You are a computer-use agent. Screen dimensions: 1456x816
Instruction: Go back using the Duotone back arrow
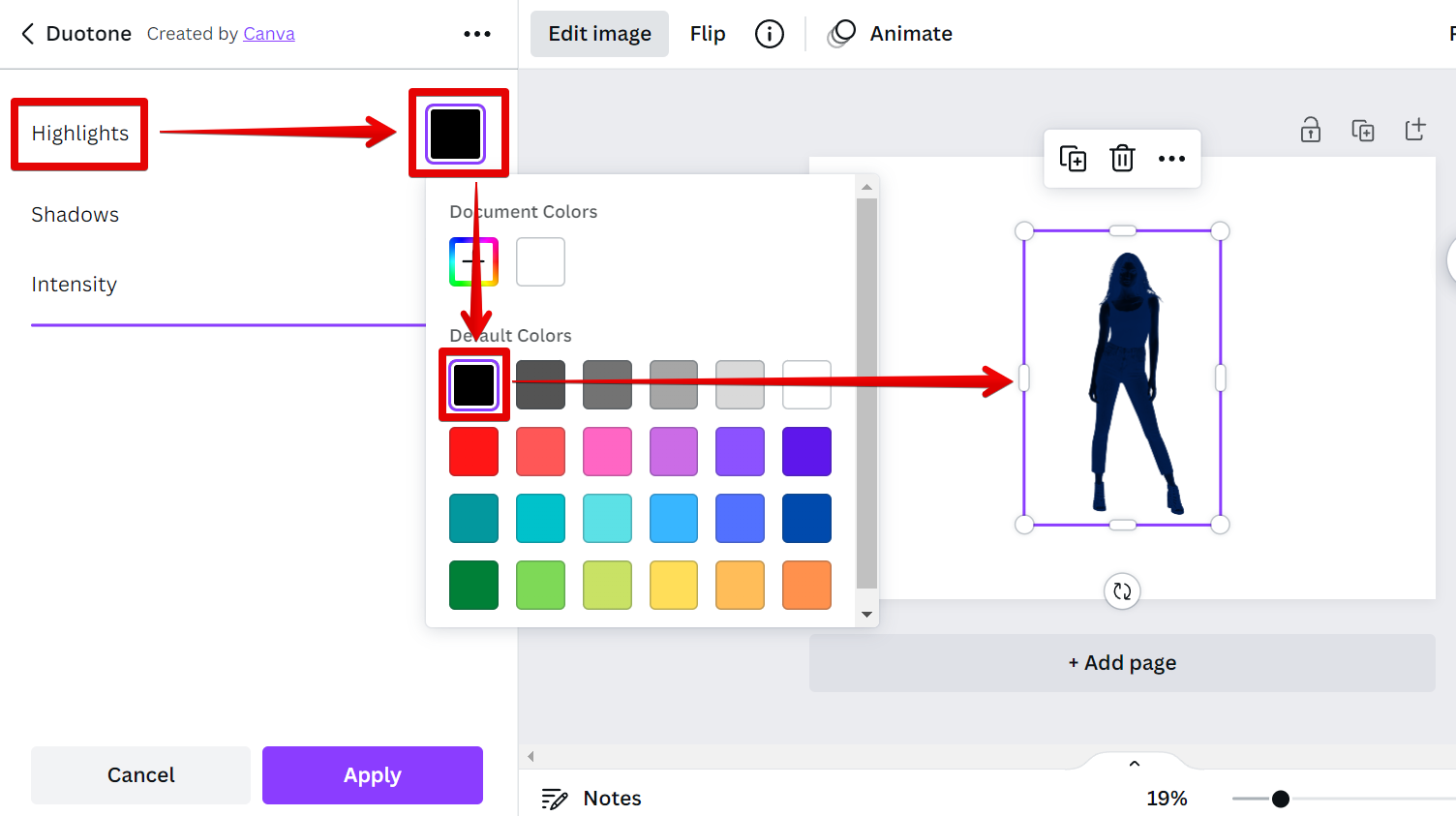tap(27, 34)
